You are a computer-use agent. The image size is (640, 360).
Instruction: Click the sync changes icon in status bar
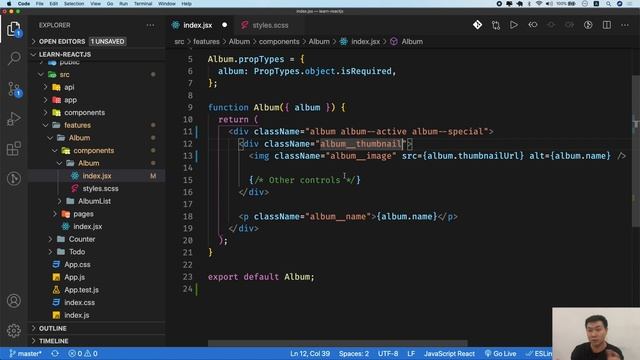point(55,353)
